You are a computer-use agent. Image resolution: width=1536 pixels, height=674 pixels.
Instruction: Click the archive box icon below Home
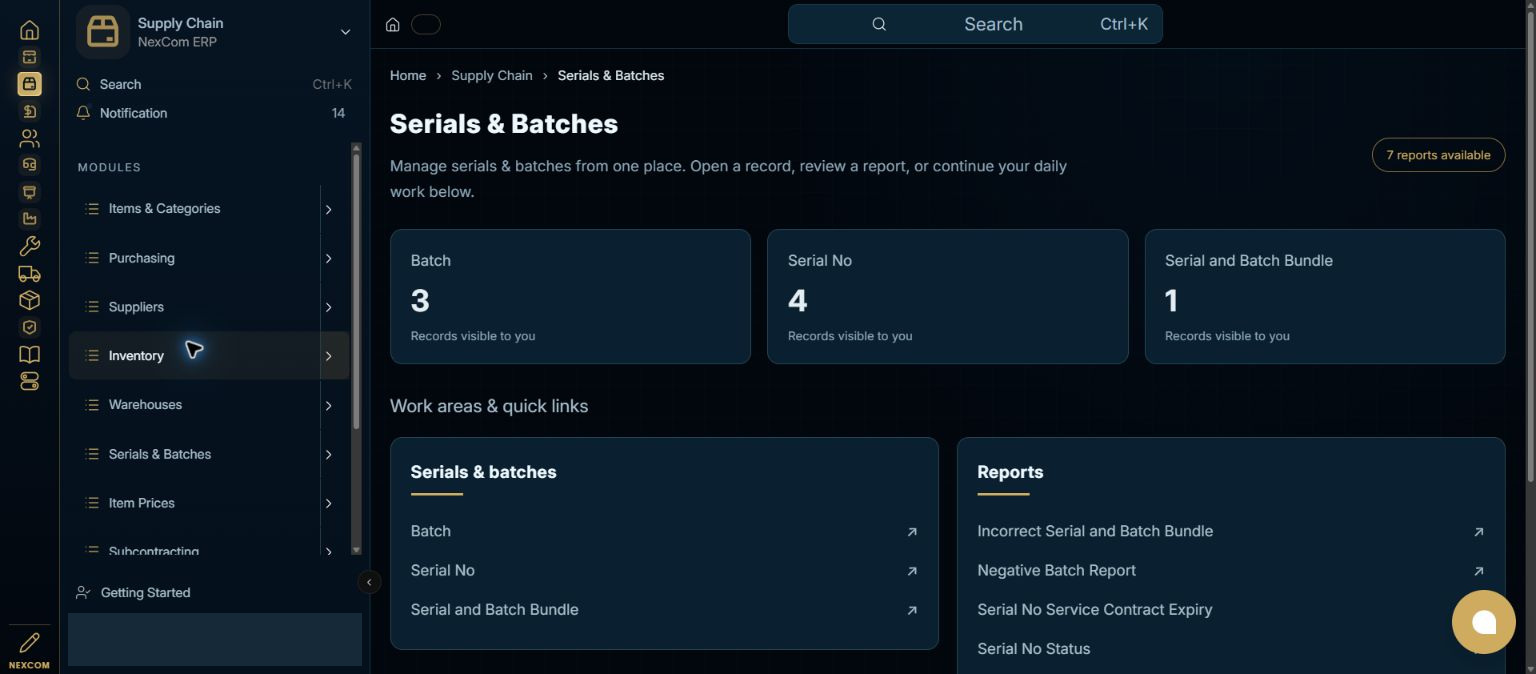(x=29, y=57)
